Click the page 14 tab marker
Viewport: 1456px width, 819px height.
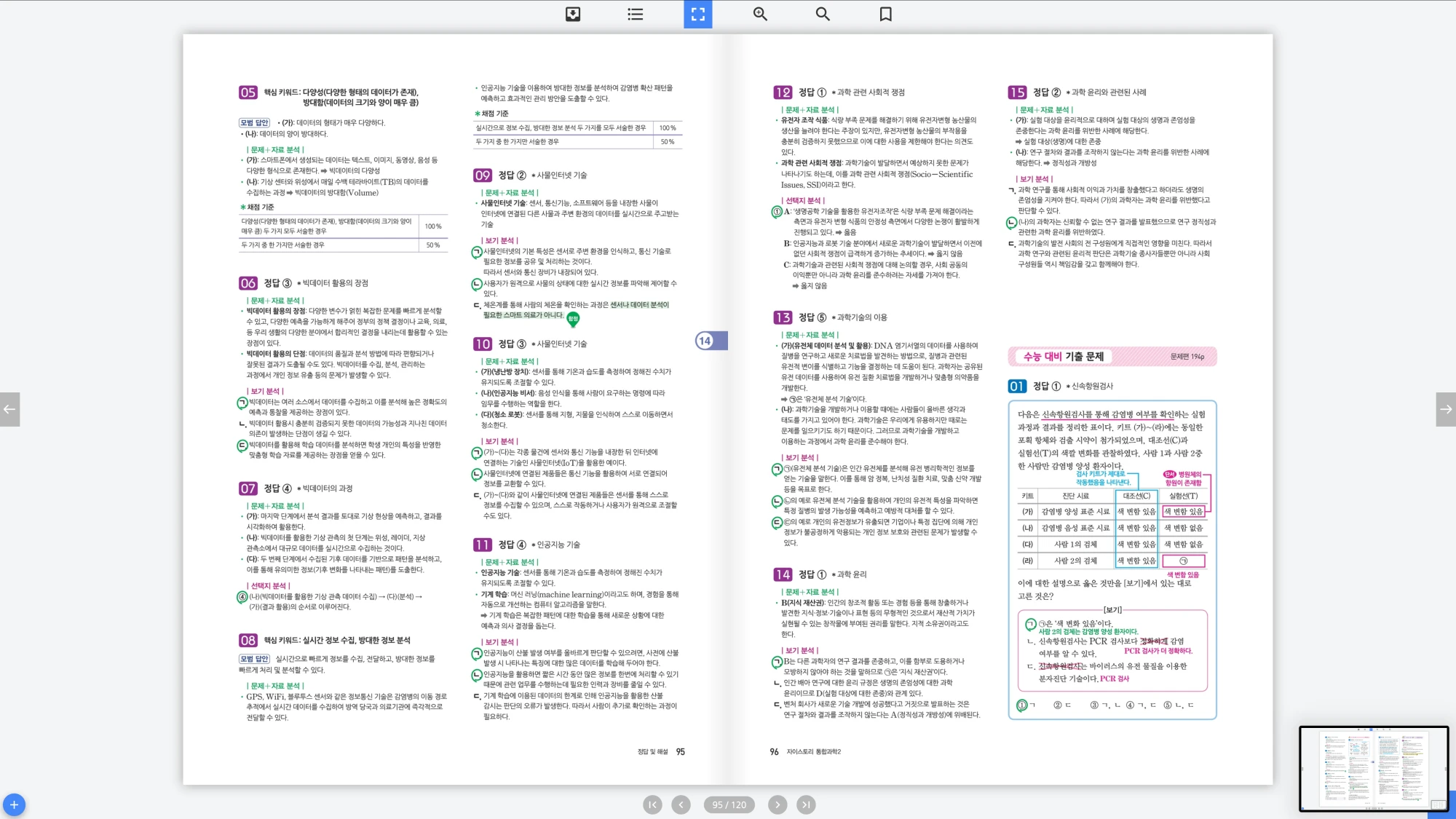click(x=711, y=341)
